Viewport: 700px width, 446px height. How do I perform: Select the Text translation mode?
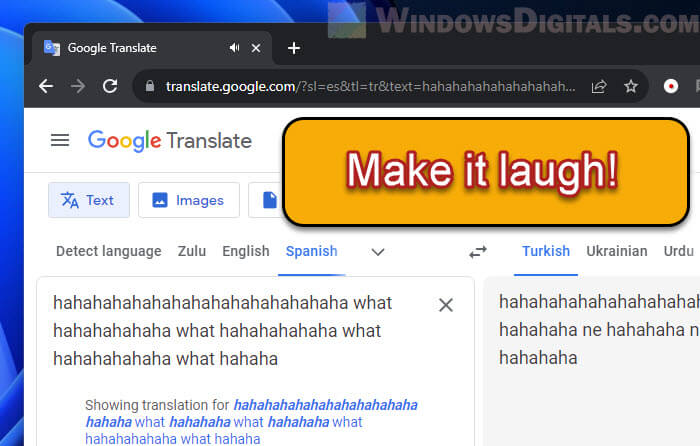(x=89, y=200)
